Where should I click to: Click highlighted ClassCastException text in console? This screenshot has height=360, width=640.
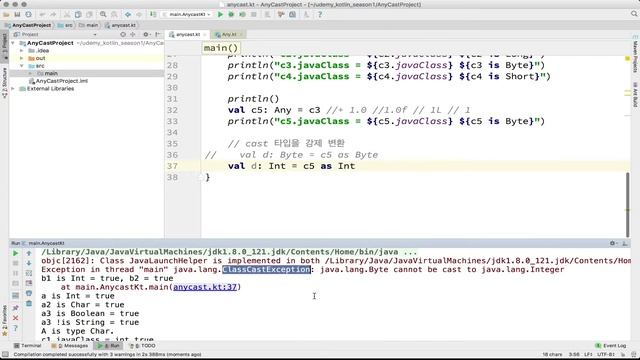(267, 269)
